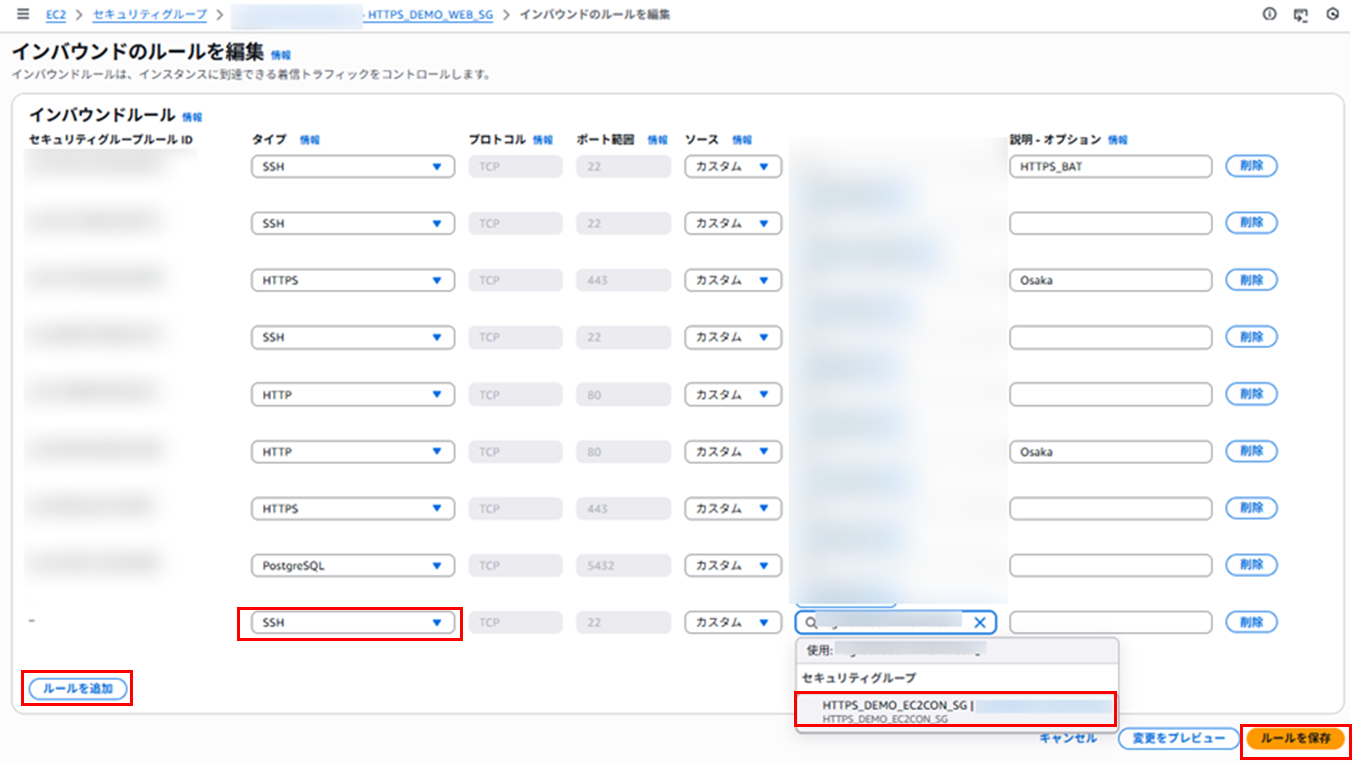Delete HTTPS rule without description using 削除
Screen dimensions: 1352x764
1251,509
